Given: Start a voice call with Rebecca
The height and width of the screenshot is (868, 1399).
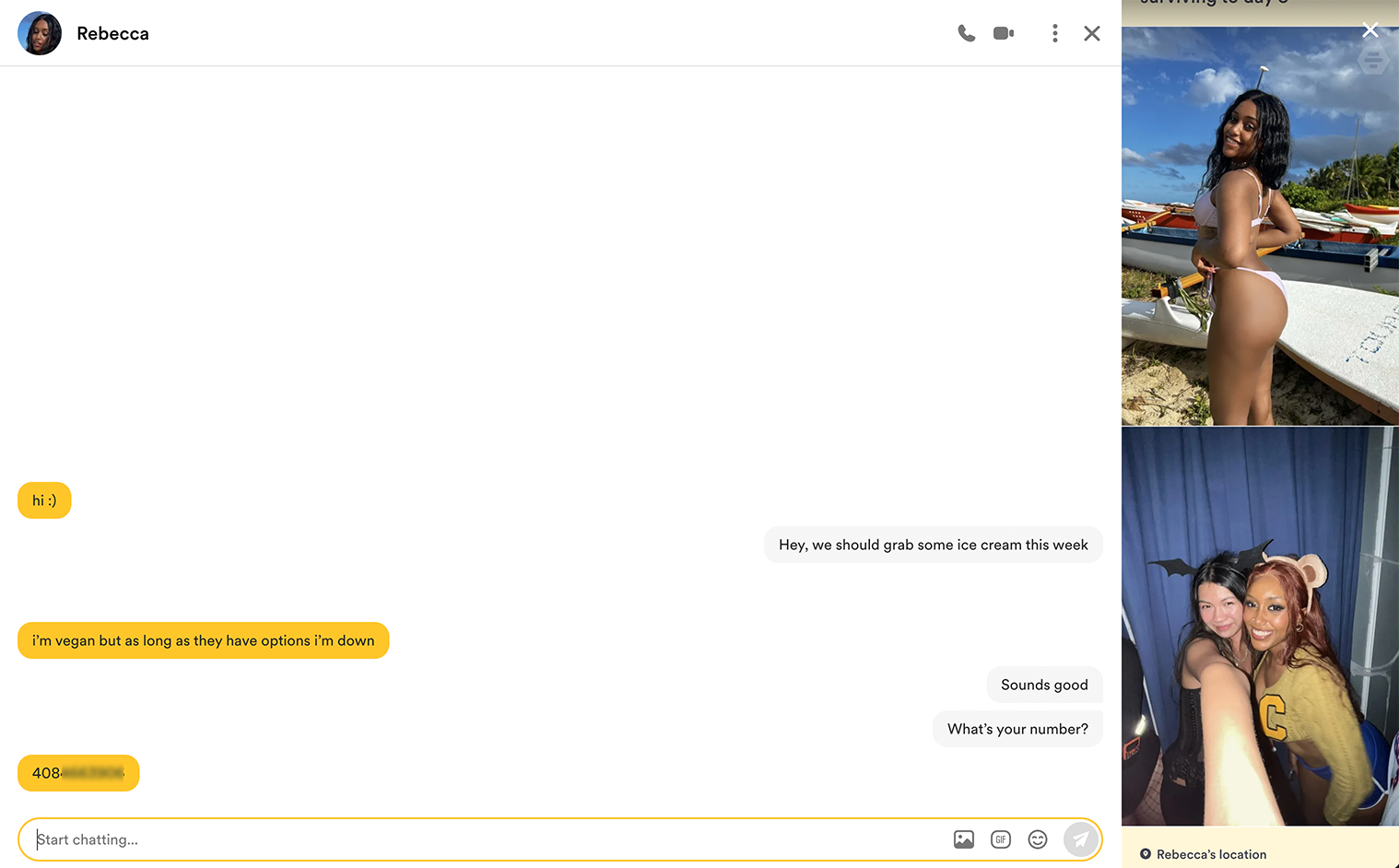Looking at the screenshot, I should coord(966,34).
